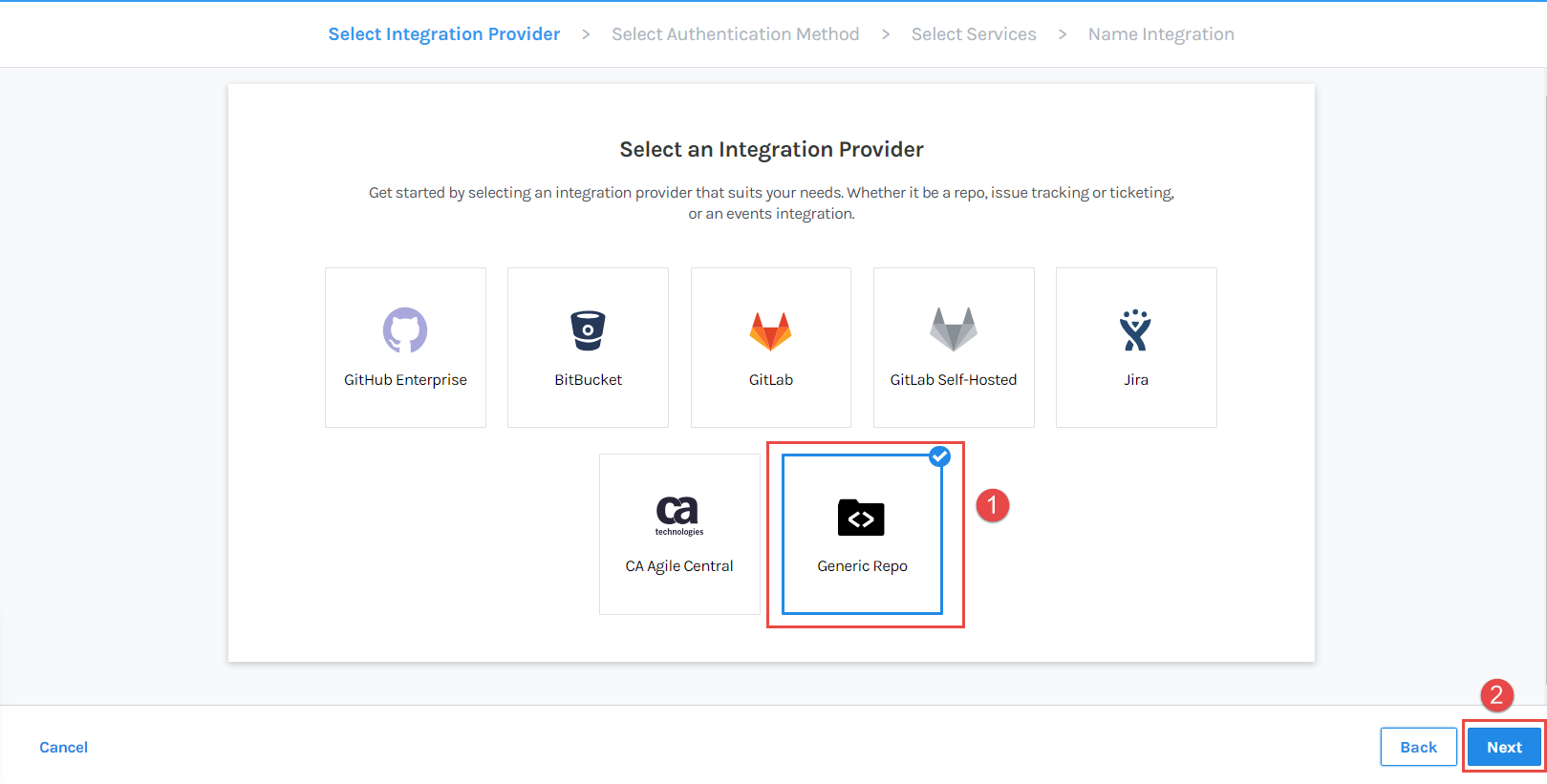
Task: Cancel the integration wizard
Action: click(x=64, y=748)
